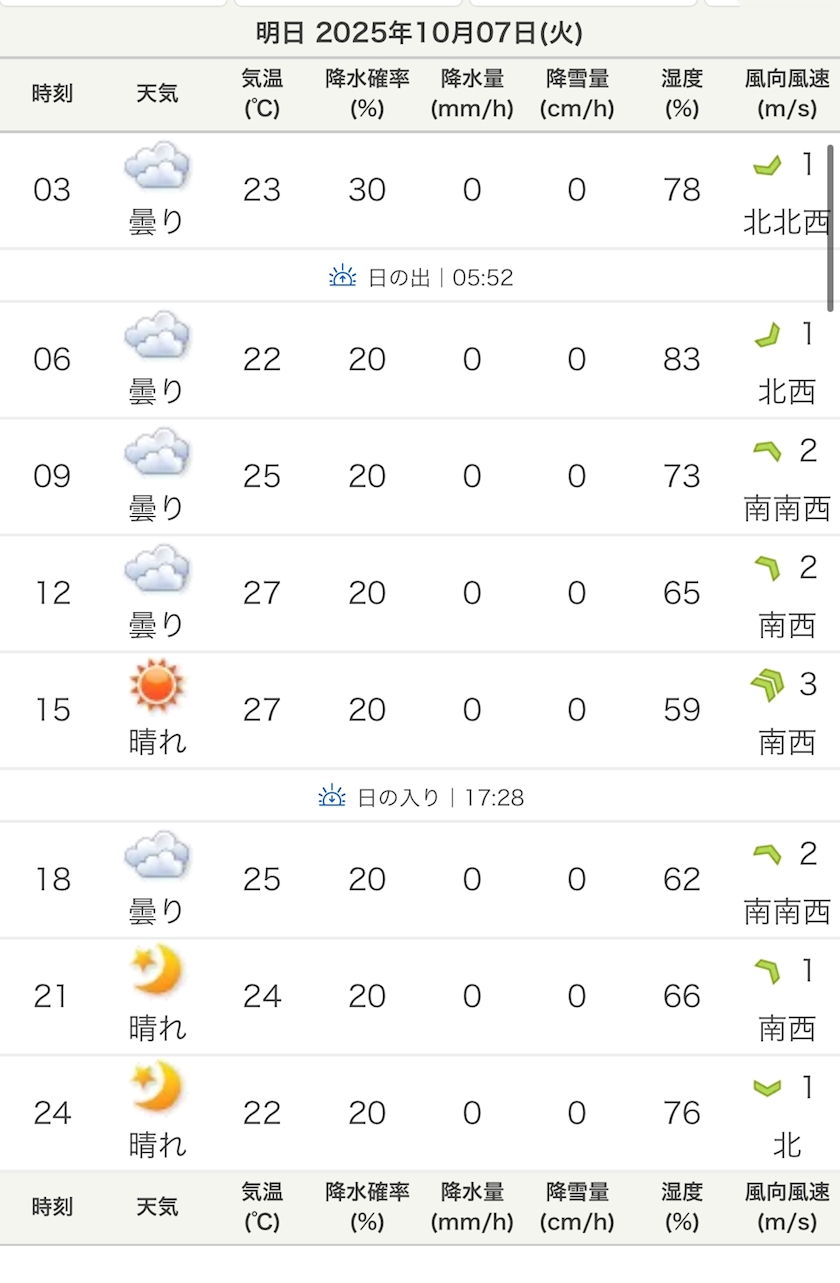Click the bottom 湿度 (%) column header
The height and width of the screenshot is (1283, 840).
coord(682,1207)
